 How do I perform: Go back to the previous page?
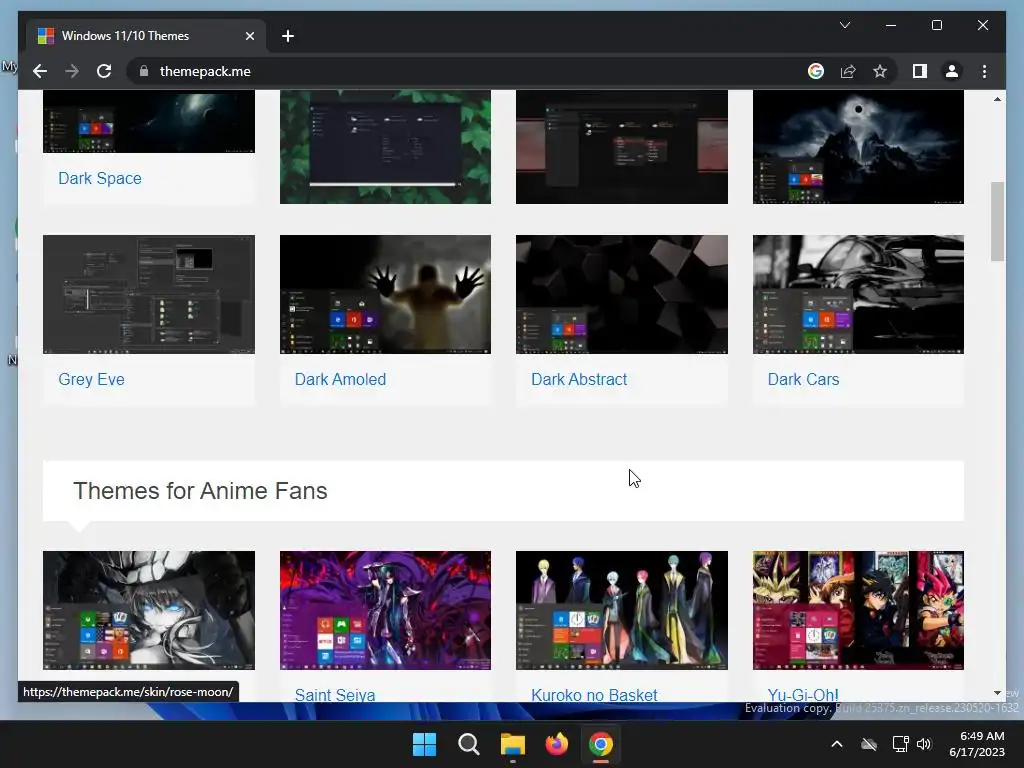40,71
